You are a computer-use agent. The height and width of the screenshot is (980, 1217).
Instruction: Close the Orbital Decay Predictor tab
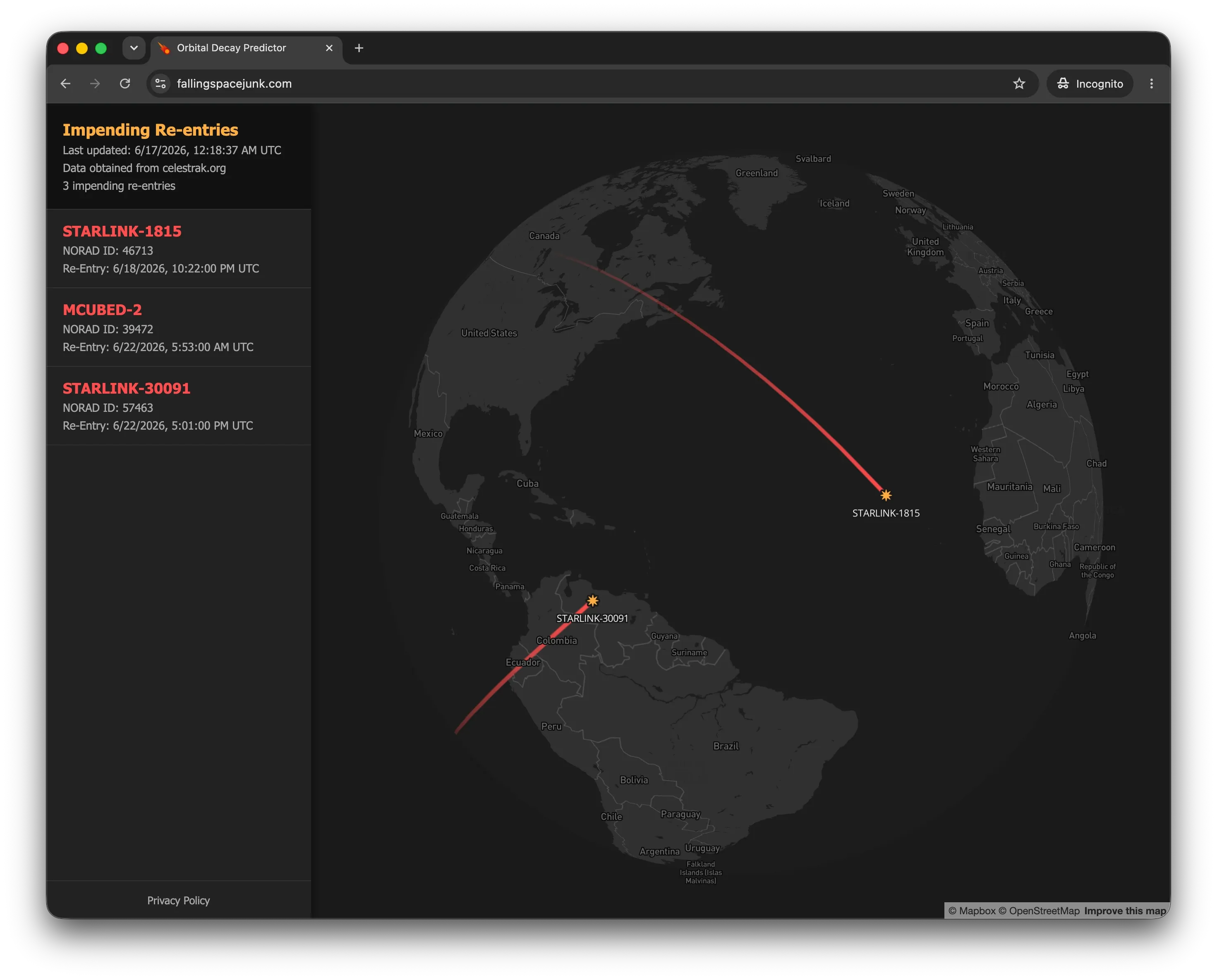point(329,48)
